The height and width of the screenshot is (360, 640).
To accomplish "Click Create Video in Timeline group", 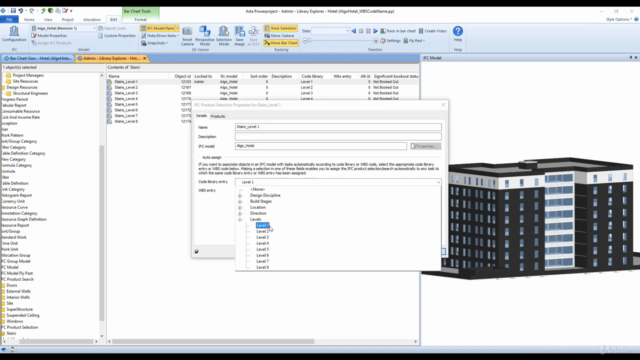I will [433, 31].
